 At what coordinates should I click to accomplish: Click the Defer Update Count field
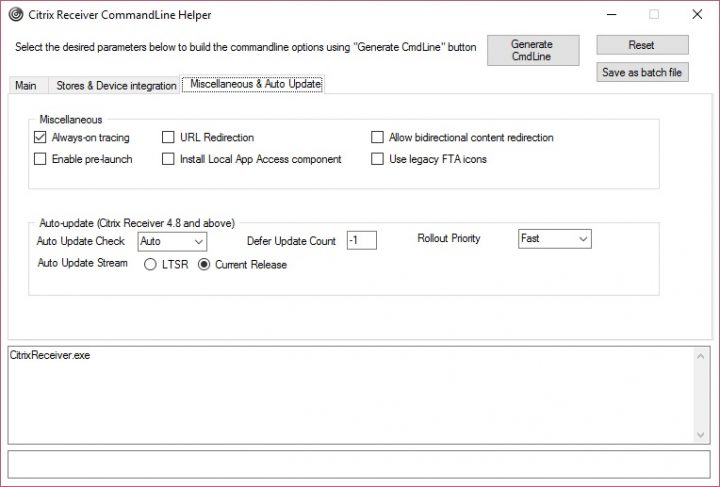(x=361, y=240)
